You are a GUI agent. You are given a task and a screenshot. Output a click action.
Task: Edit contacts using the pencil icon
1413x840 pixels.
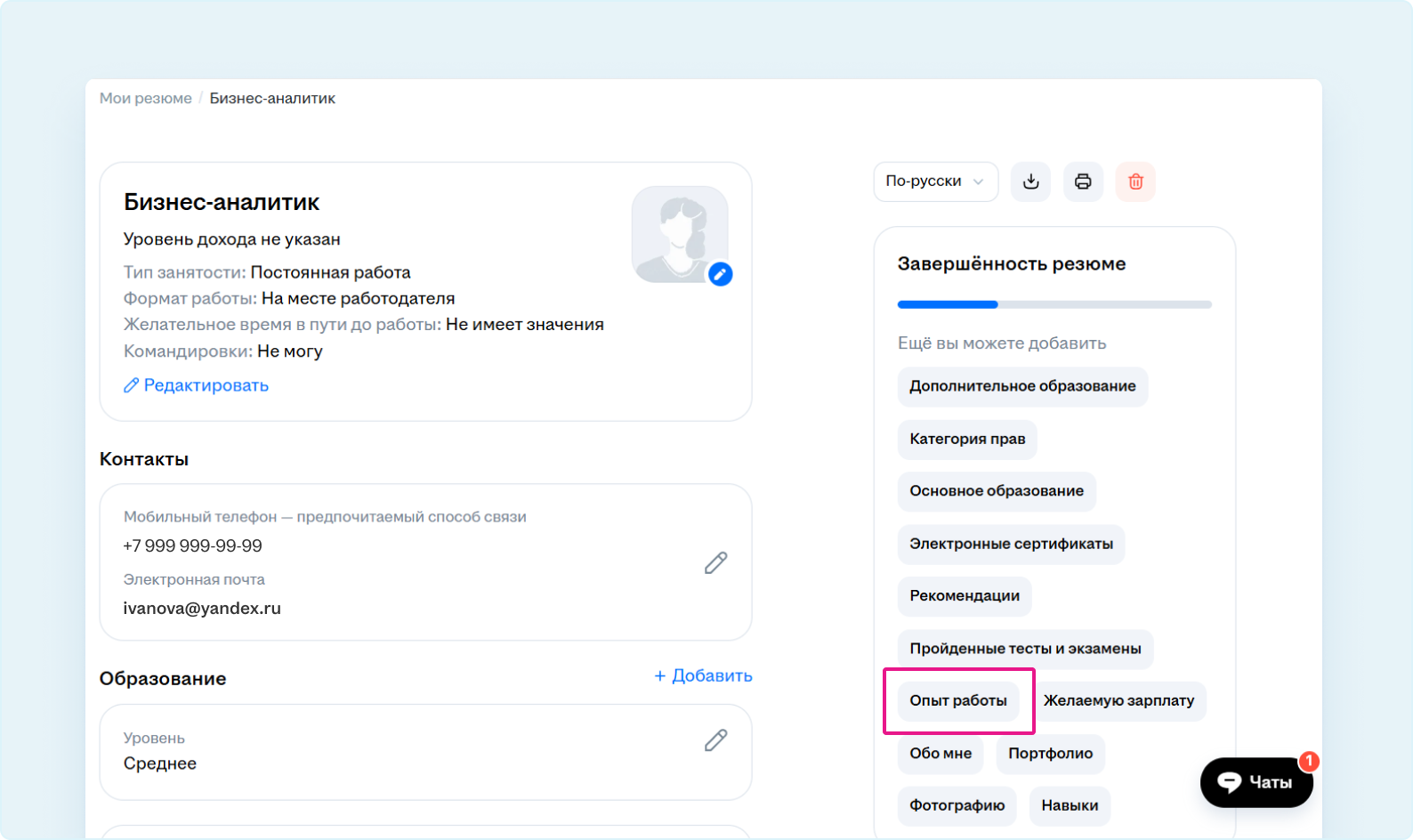[x=715, y=562]
